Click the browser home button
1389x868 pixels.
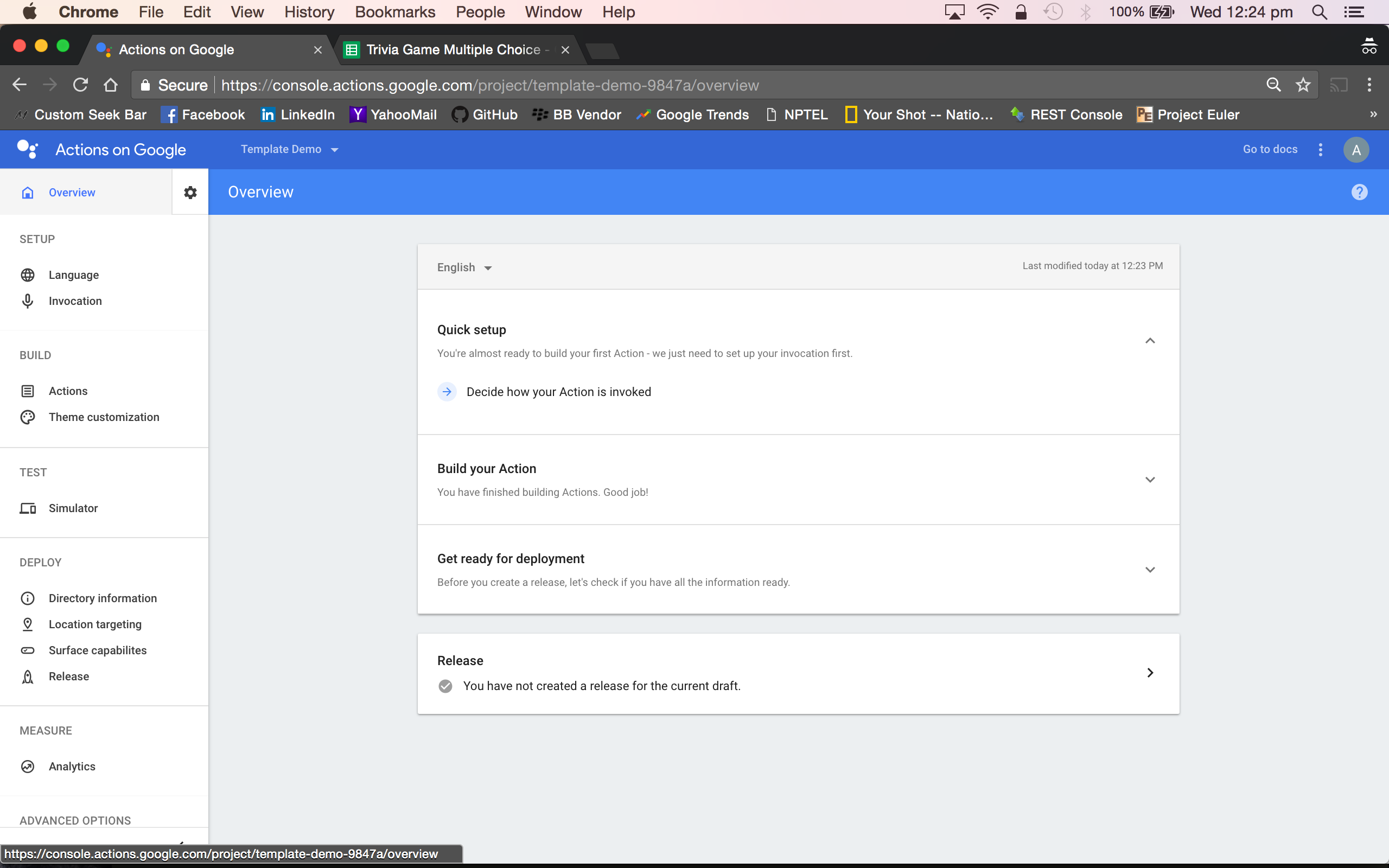click(110, 85)
